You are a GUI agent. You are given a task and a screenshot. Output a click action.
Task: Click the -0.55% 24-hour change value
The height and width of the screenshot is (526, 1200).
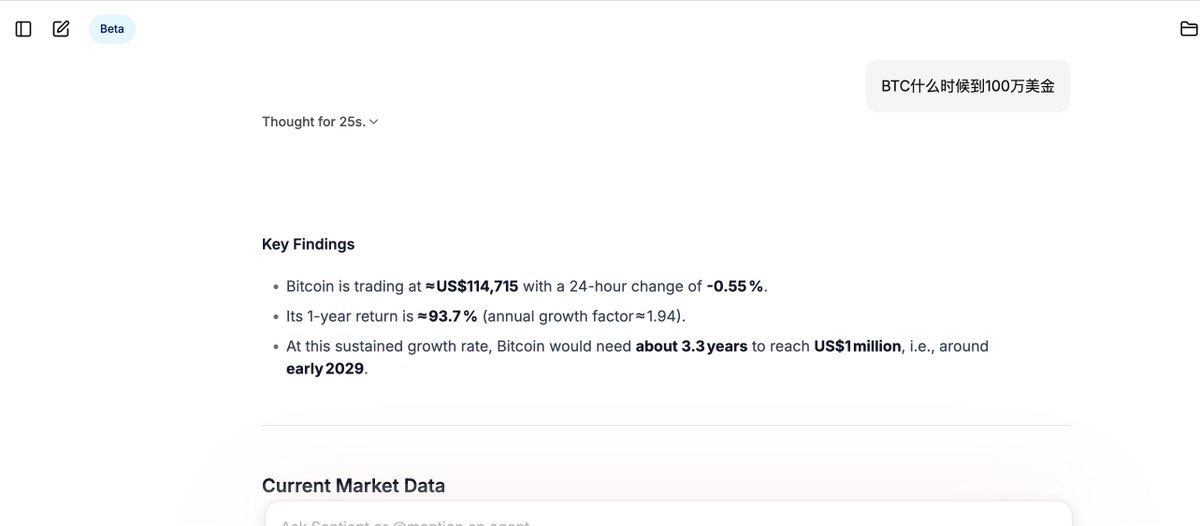tap(735, 286)
